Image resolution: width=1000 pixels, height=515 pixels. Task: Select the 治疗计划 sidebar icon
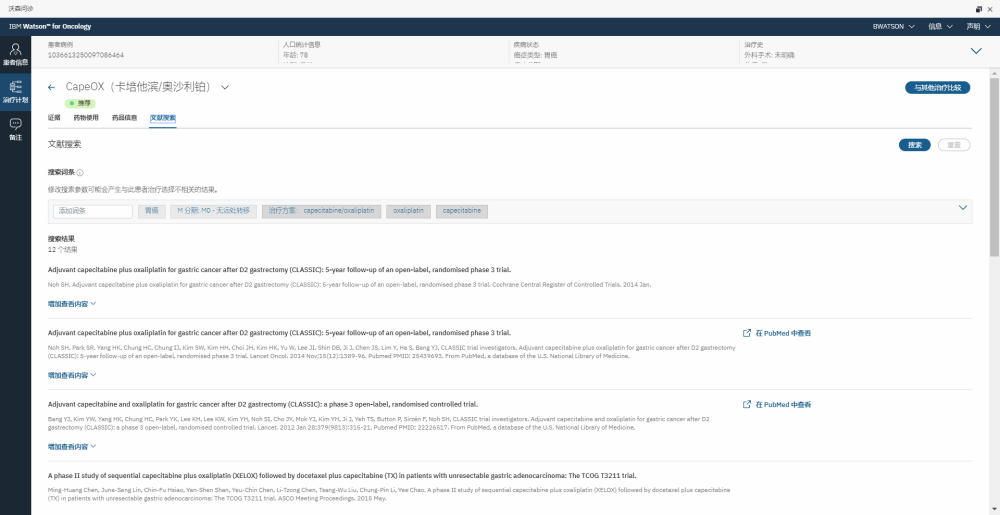click(15, 92)
